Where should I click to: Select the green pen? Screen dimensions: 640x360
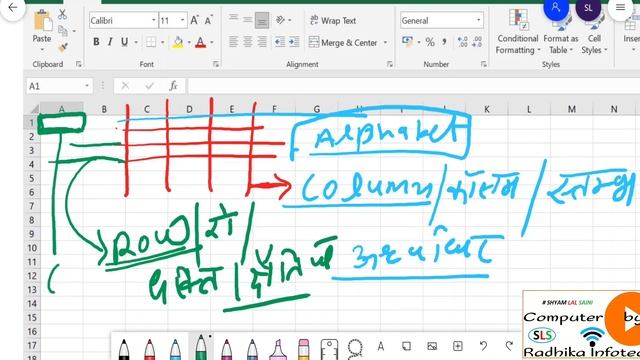[x=201, y=348]
